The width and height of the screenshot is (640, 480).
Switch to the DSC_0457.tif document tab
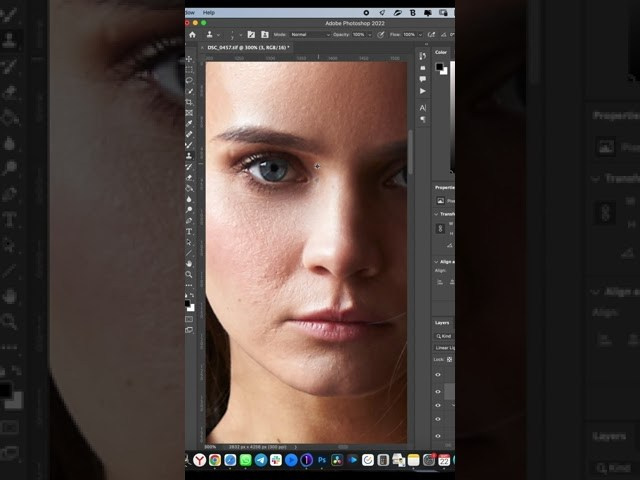(246, 47)
